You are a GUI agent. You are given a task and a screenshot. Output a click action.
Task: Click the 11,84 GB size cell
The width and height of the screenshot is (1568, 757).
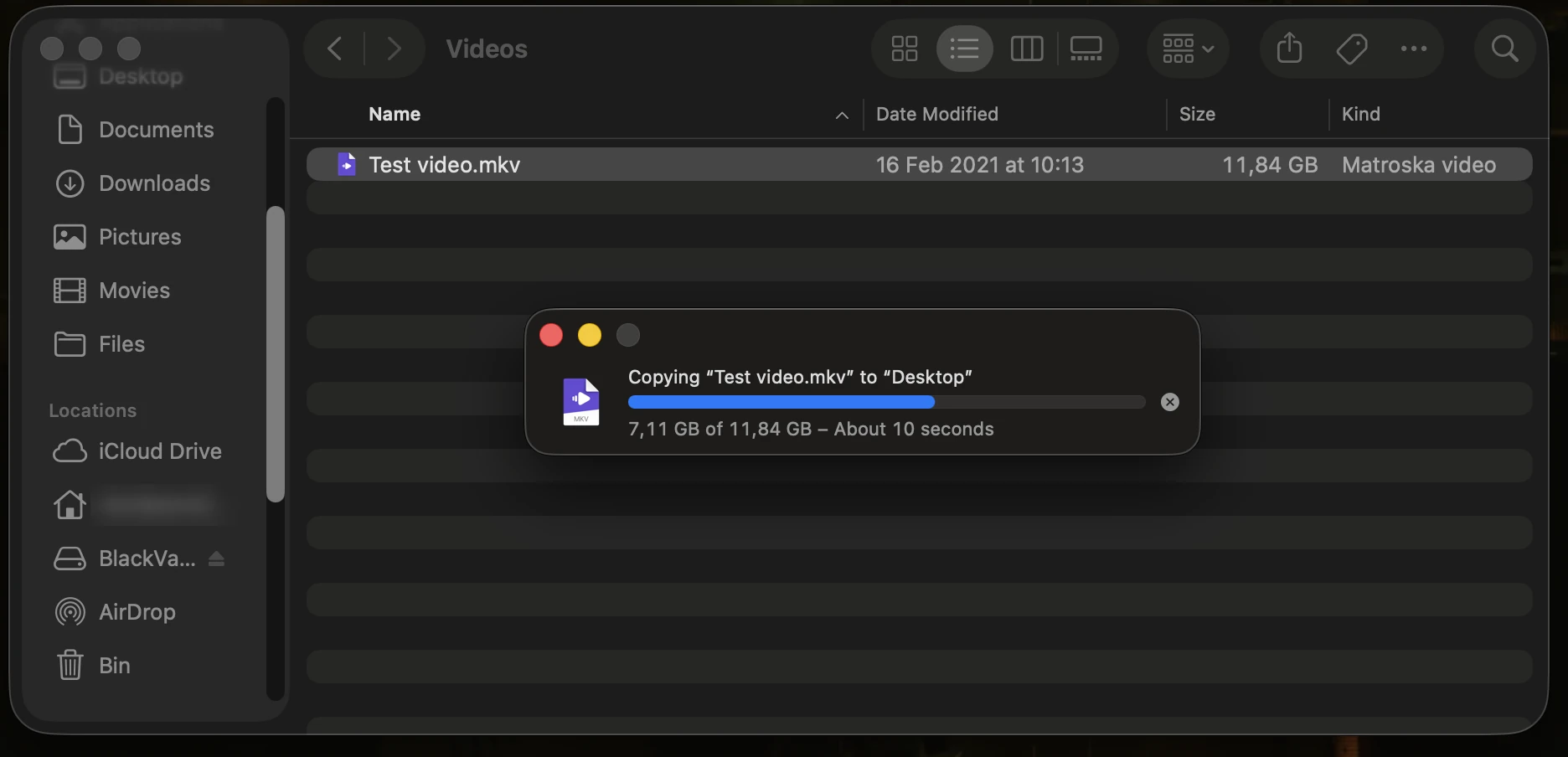[1270, 165]
